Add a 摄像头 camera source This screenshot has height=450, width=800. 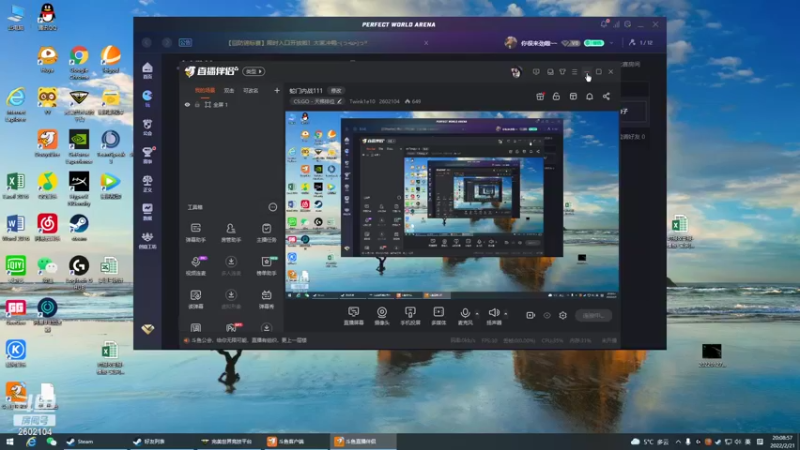tap(382, 316)
